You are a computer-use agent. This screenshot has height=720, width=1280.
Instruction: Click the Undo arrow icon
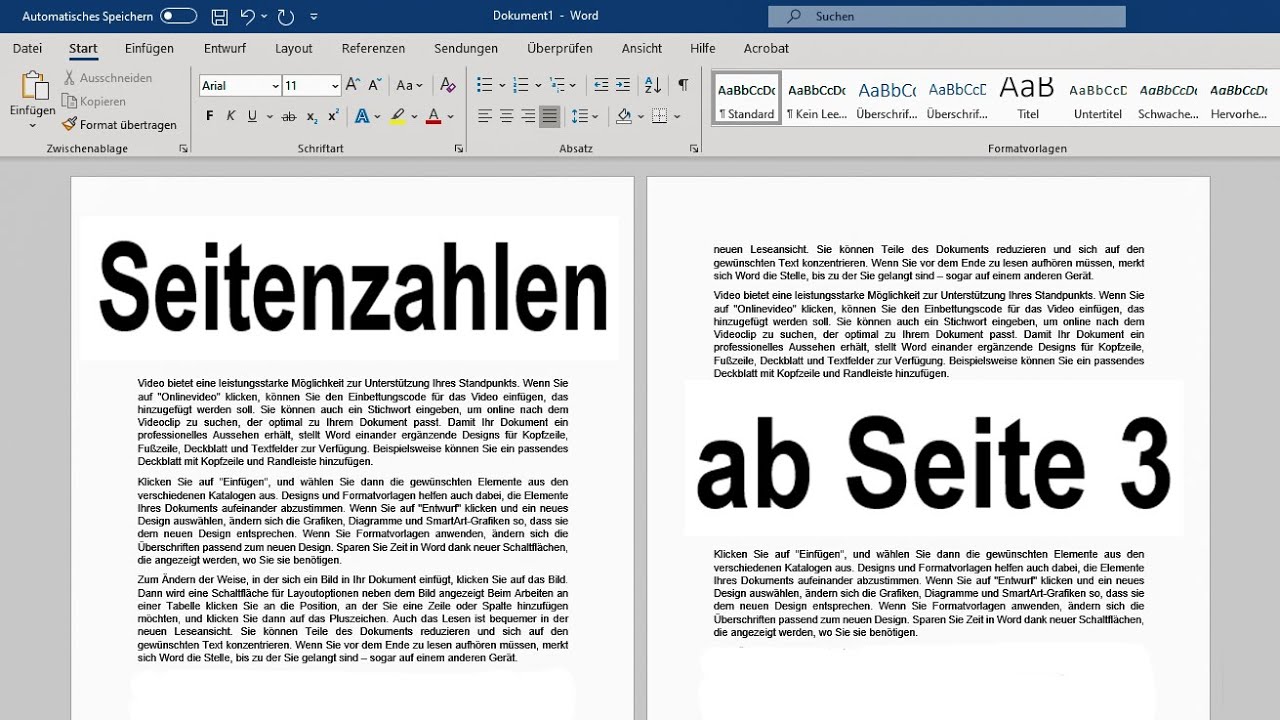(248, 16)
